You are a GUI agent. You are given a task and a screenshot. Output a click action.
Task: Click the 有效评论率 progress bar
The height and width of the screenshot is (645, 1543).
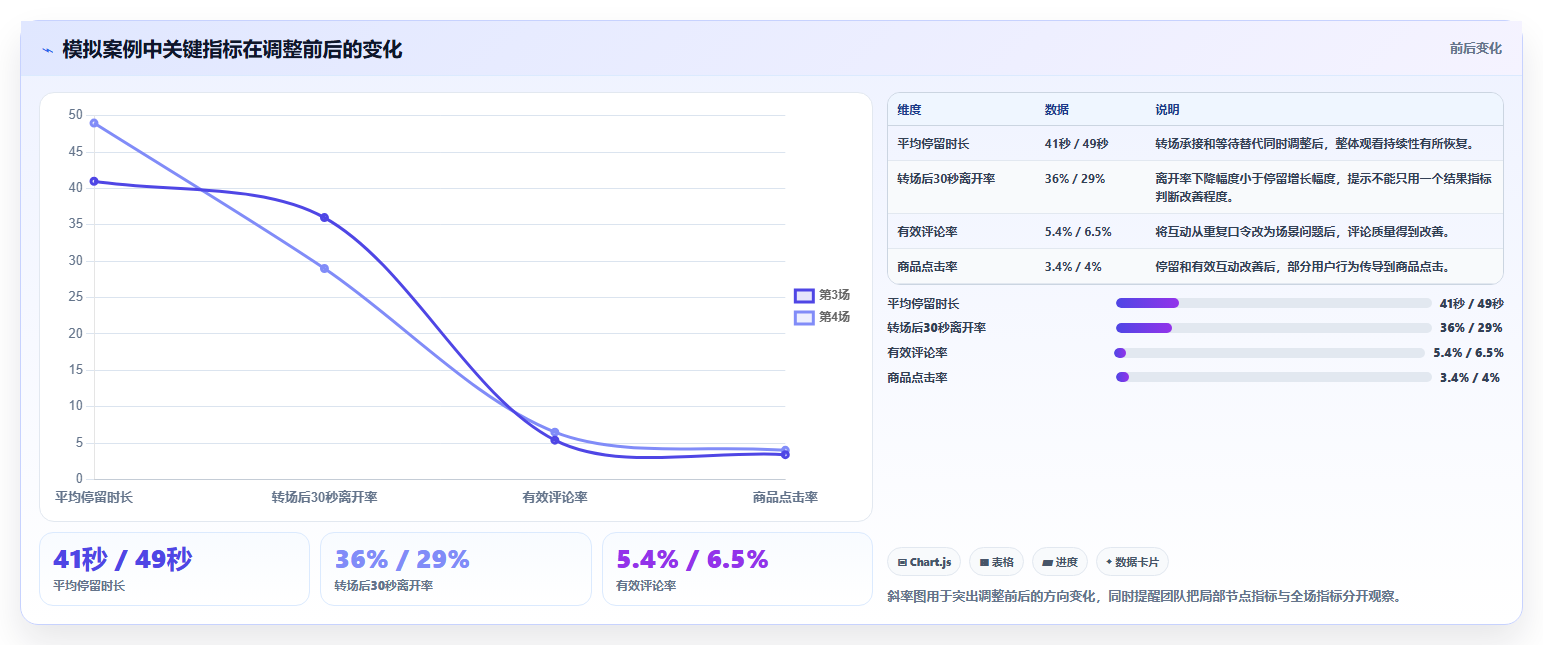pyautogui.click(x=1270, y=352)
